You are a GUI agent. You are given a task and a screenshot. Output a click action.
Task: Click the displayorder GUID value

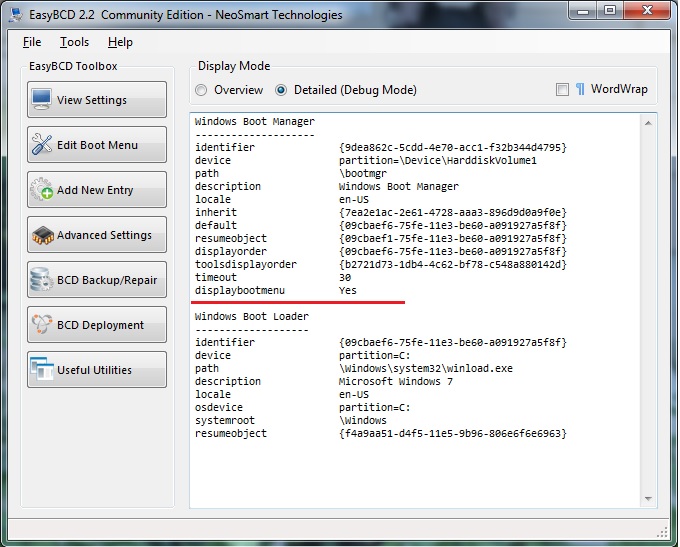[453, 252]
